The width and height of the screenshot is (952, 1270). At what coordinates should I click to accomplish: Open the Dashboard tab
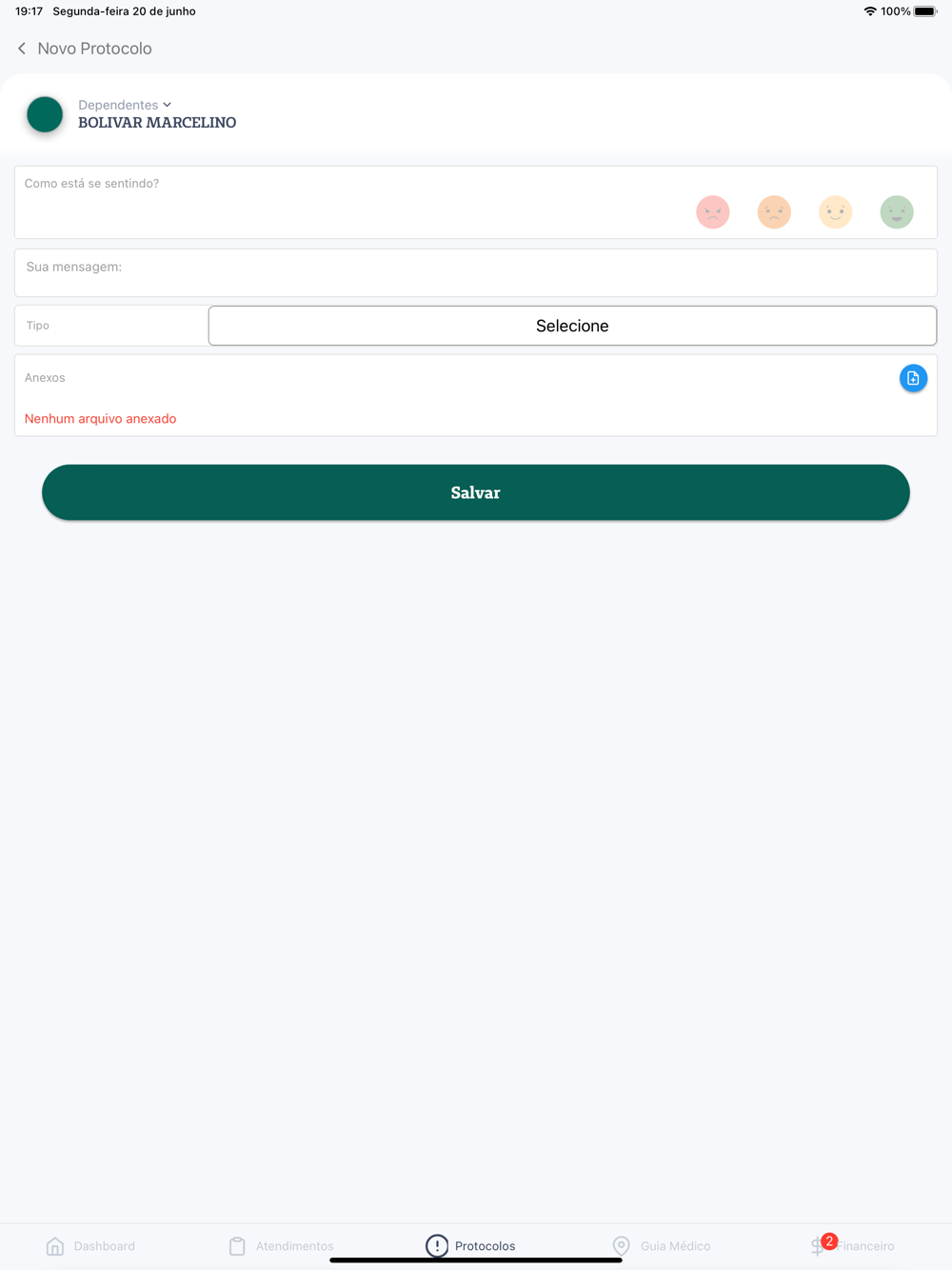click(90, 1245)
